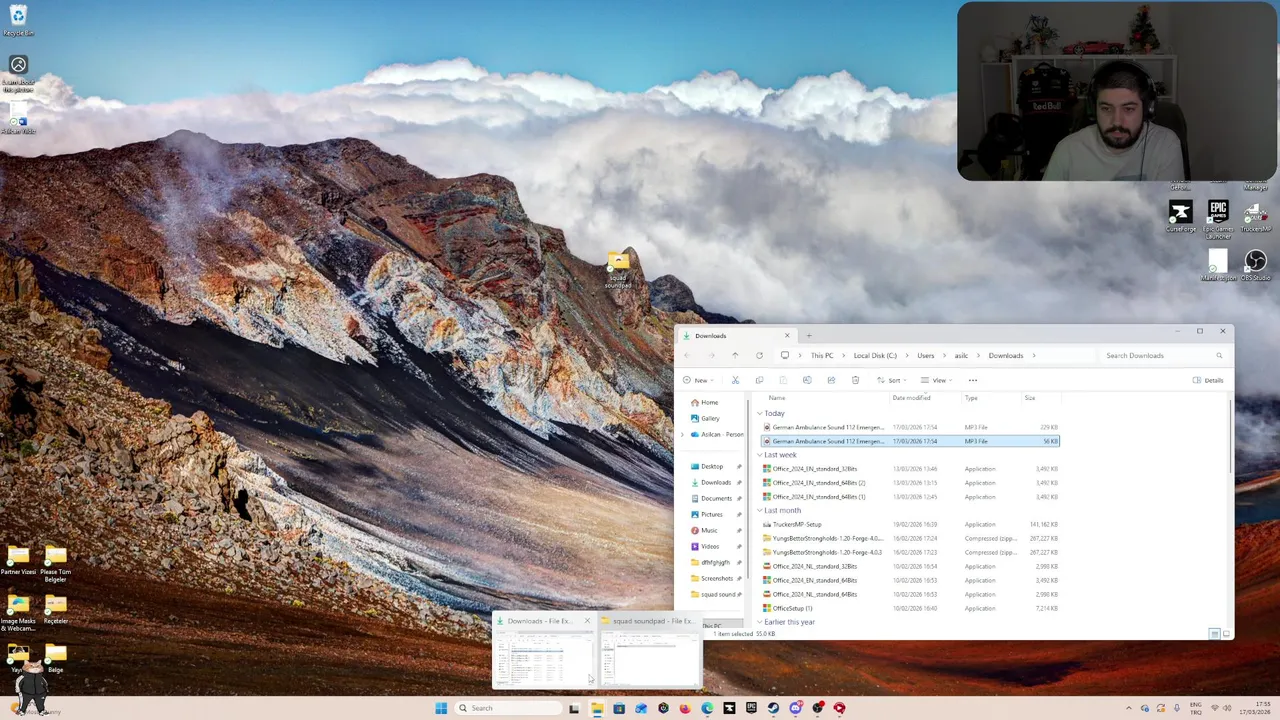Go up one folder level with Up arrow
Screen dimensions: 1280x720
click(735, 355)
